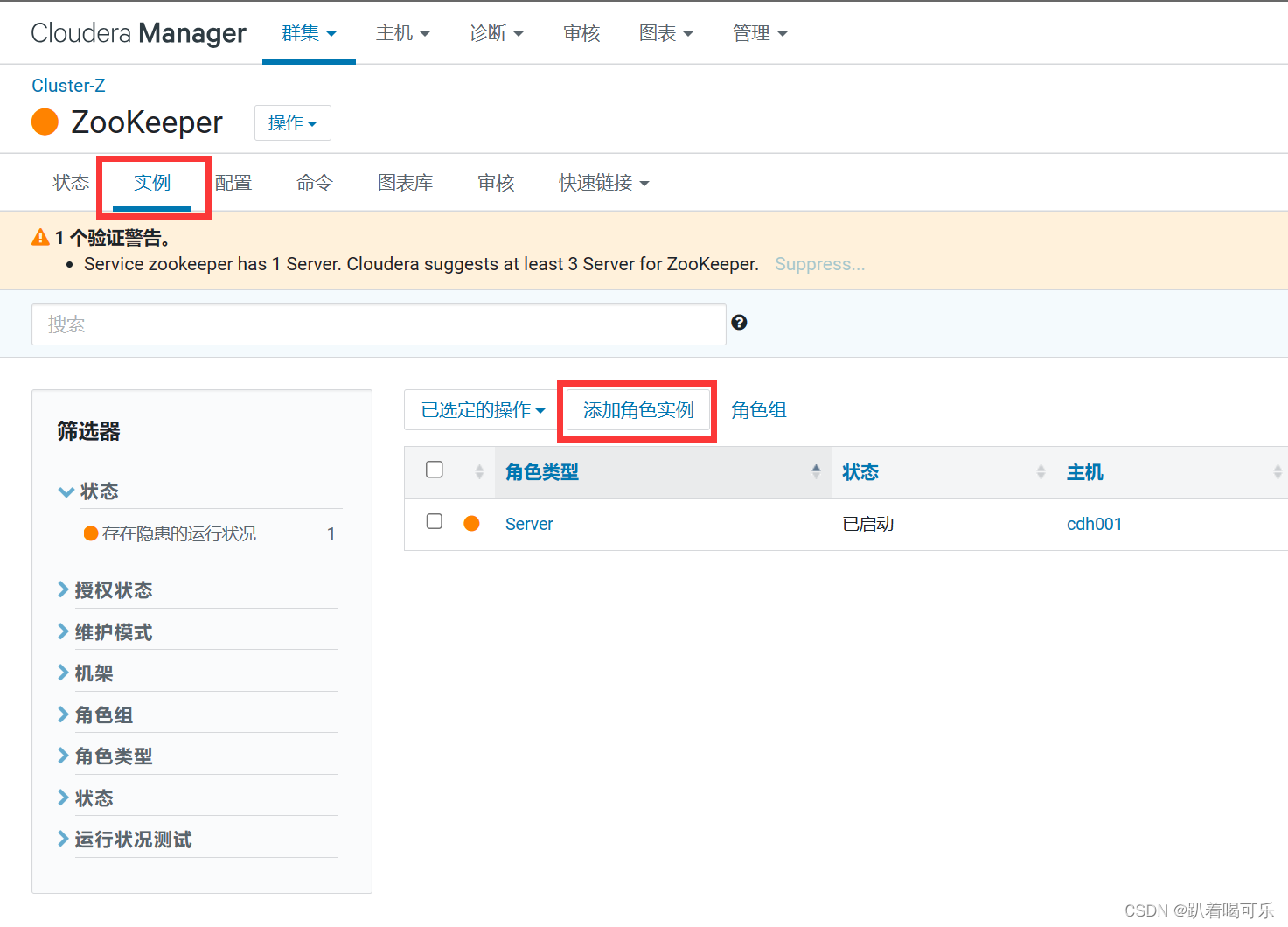Click the validation warning triangle icon
Image resolution: width=1288 pixels, height=927 pixels.
click(40, 237)
